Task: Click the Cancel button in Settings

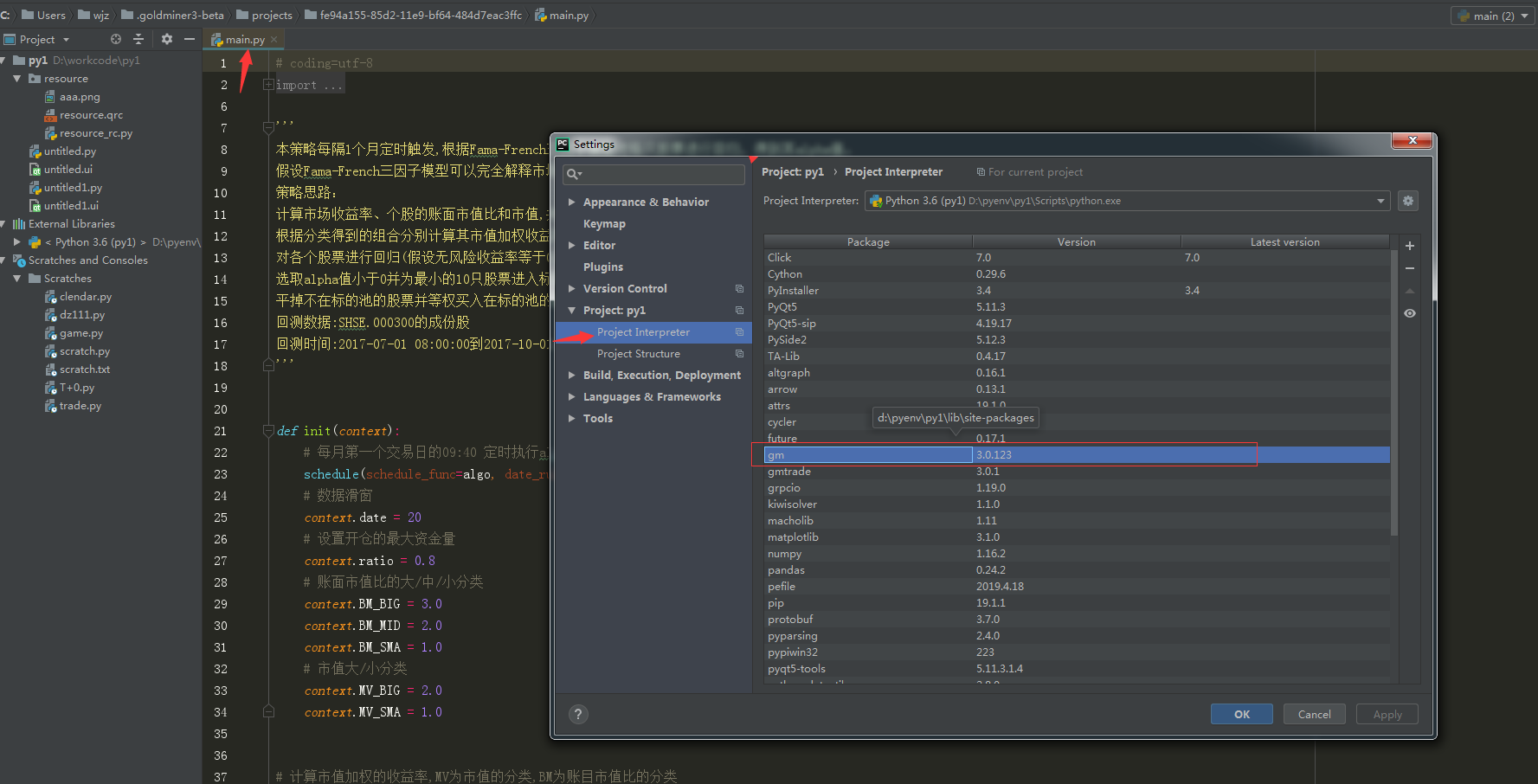Action: point(1314,714)
